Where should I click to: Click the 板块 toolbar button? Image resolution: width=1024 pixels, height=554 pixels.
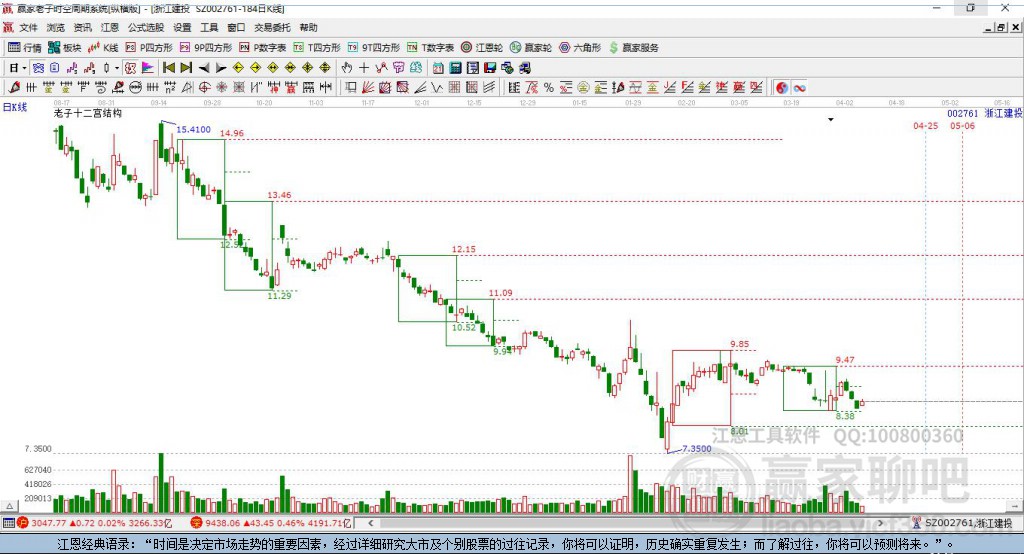64,48
